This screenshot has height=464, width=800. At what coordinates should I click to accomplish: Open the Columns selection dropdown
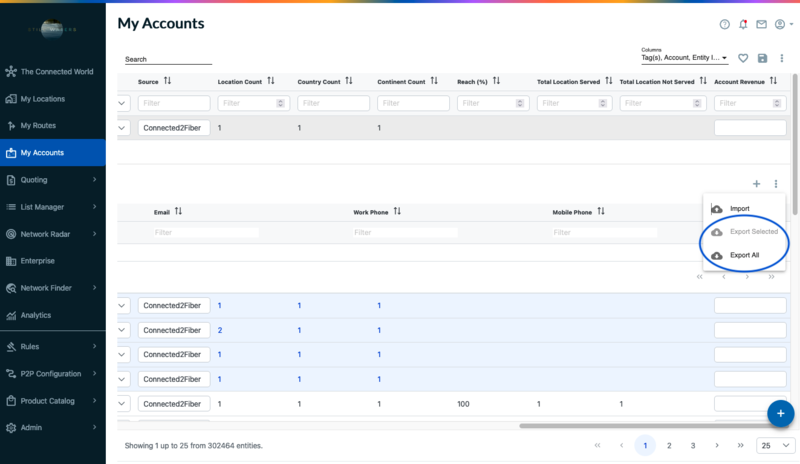(685, 58)
